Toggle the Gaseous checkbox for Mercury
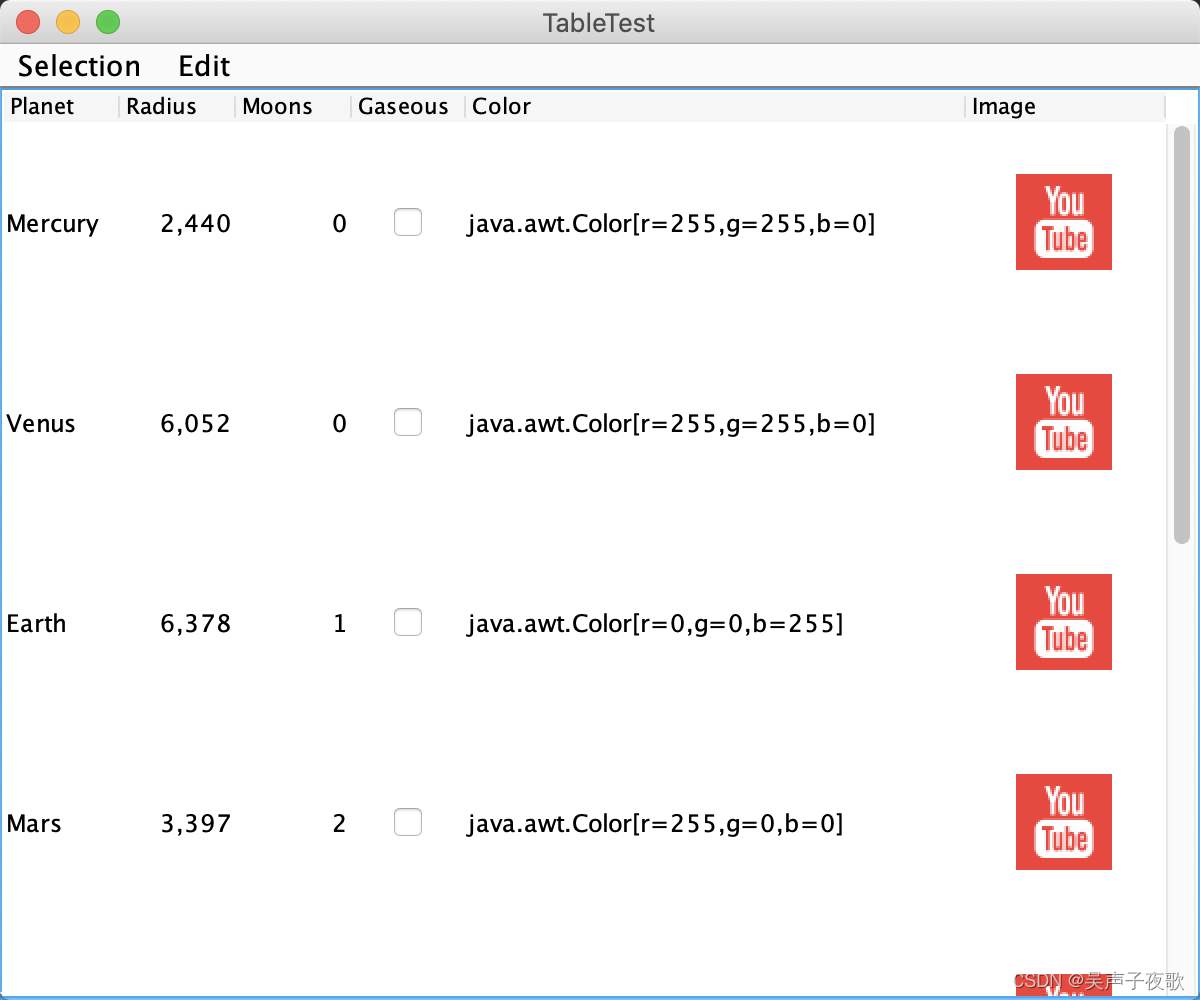1200x1000 pixels. (408, 222)
